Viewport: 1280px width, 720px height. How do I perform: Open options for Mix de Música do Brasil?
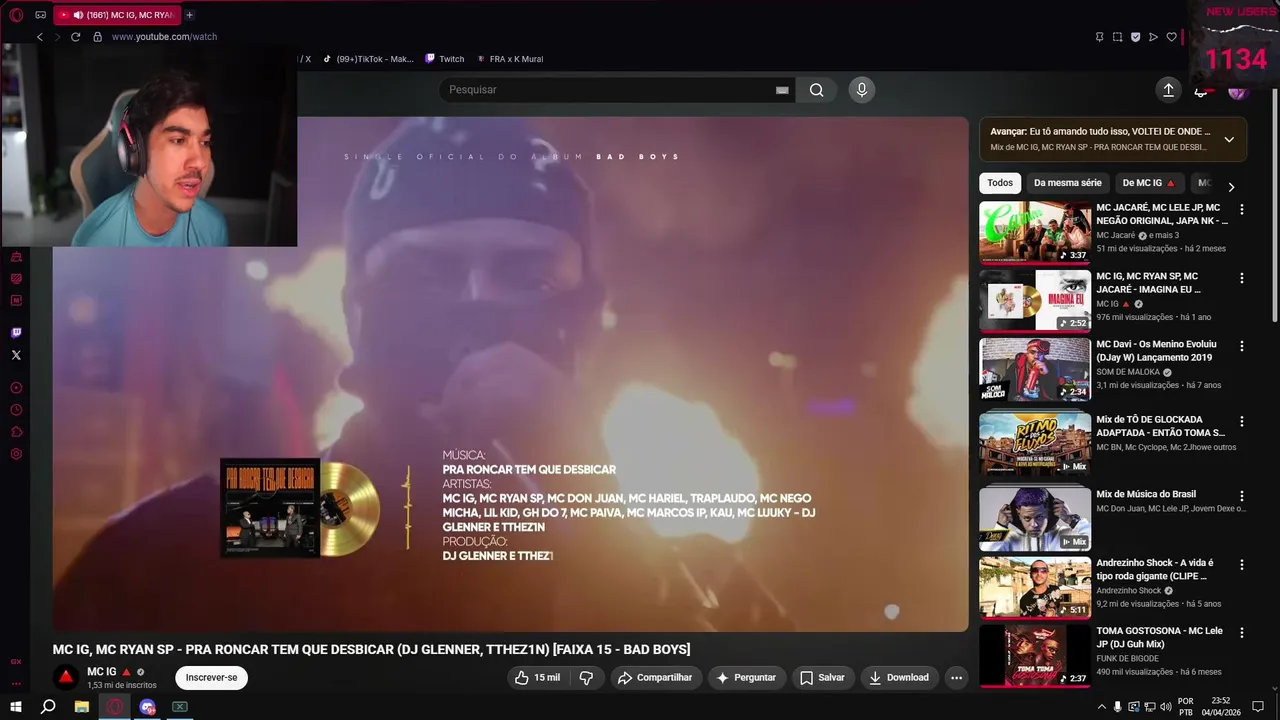point(1242,496)
